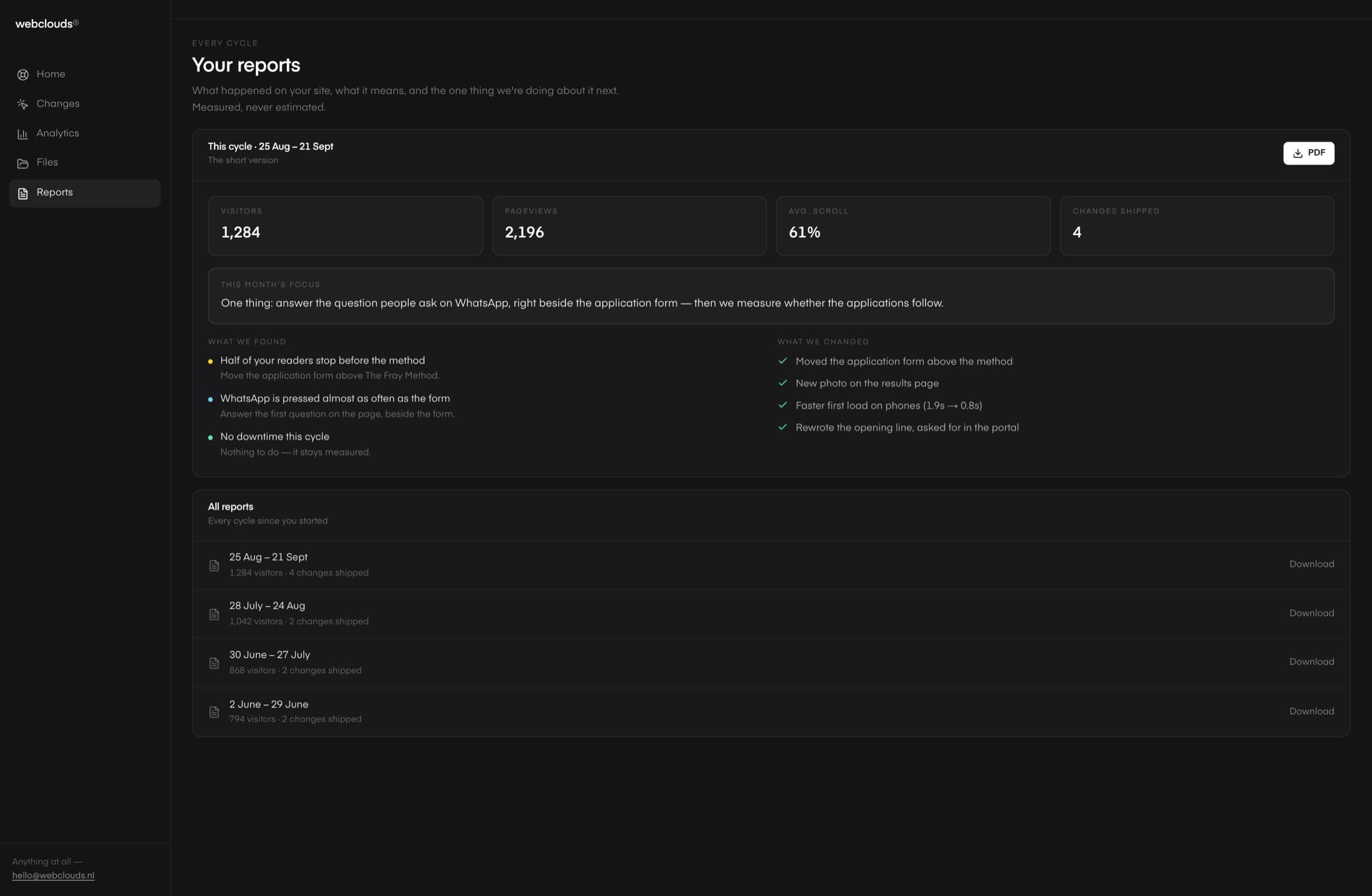
Task: Open hello@webclouds.nl email link
Action: coord(53,875)
